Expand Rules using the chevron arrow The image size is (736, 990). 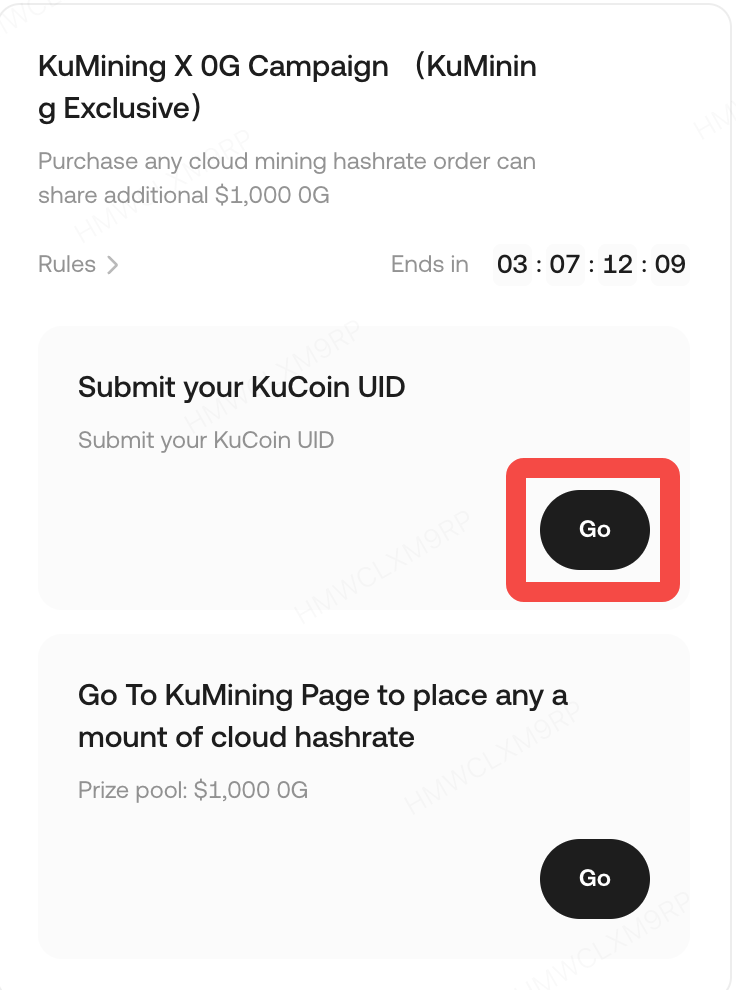pos(113,265)
